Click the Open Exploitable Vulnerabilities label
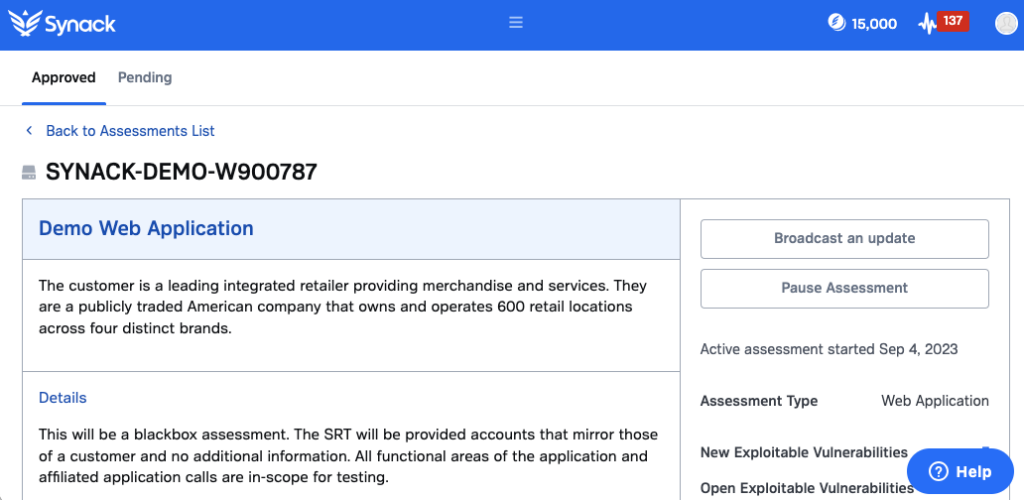Screen dimensions: 1024x500 (807, 488)
